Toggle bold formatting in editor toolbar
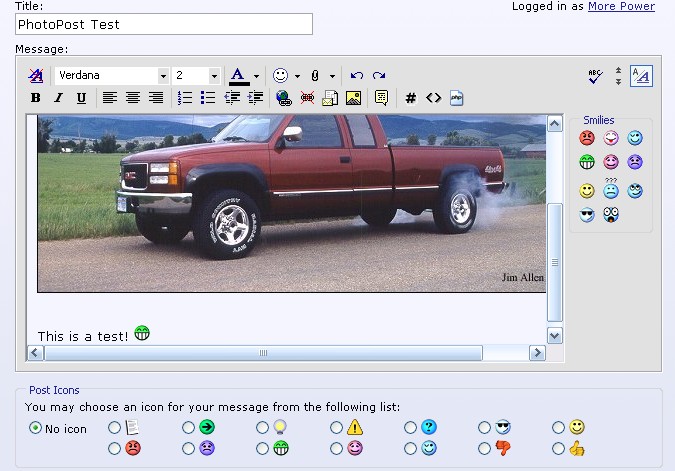Viewport: 675px width, 471px height. pyautogui.click(x=36, y=98)
